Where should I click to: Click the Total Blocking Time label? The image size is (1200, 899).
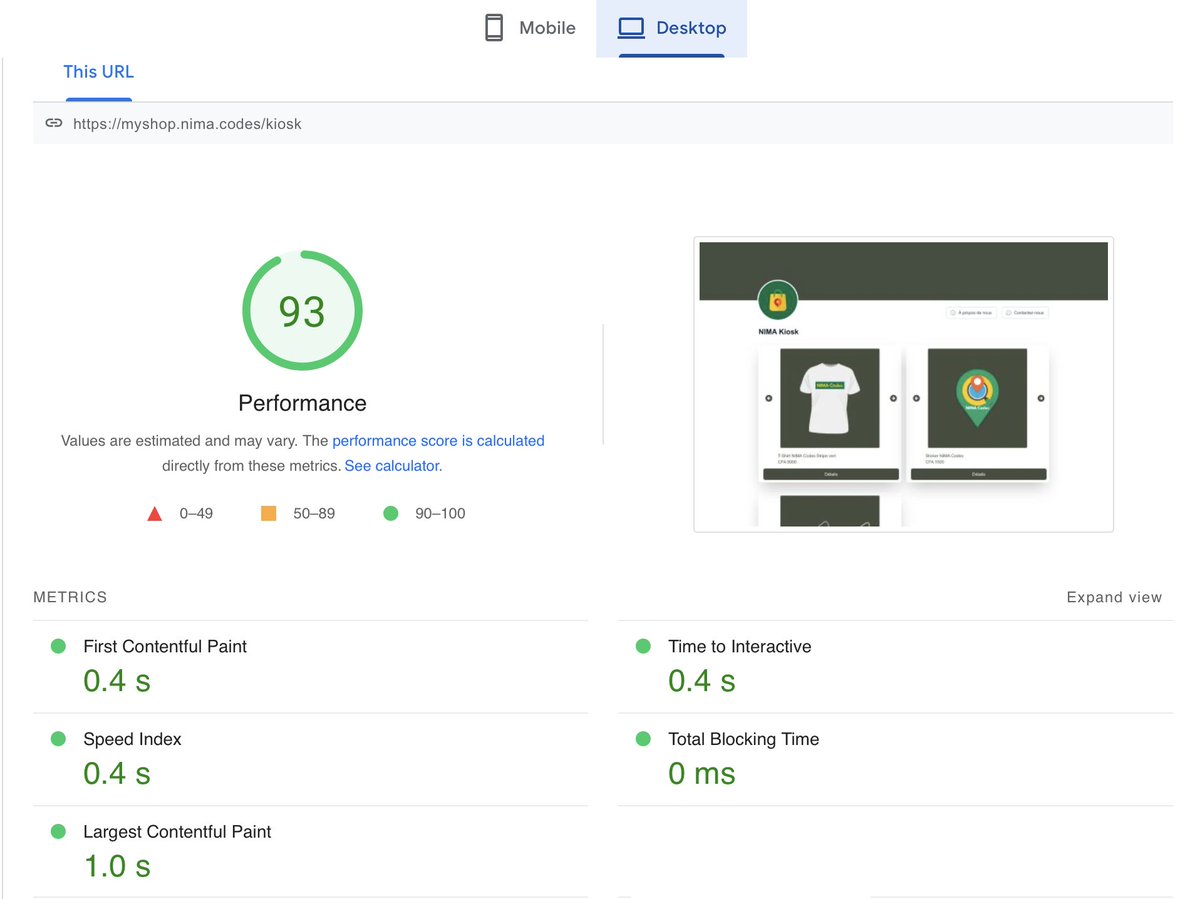tap(744, 740)
